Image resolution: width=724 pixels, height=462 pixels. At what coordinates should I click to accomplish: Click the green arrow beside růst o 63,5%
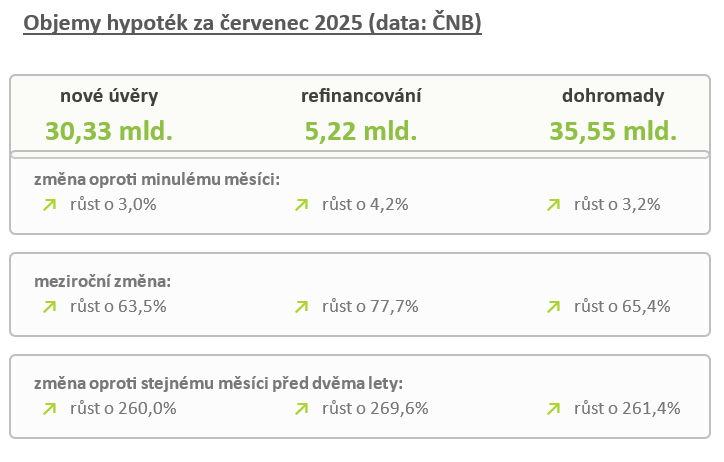pos(49,306)
